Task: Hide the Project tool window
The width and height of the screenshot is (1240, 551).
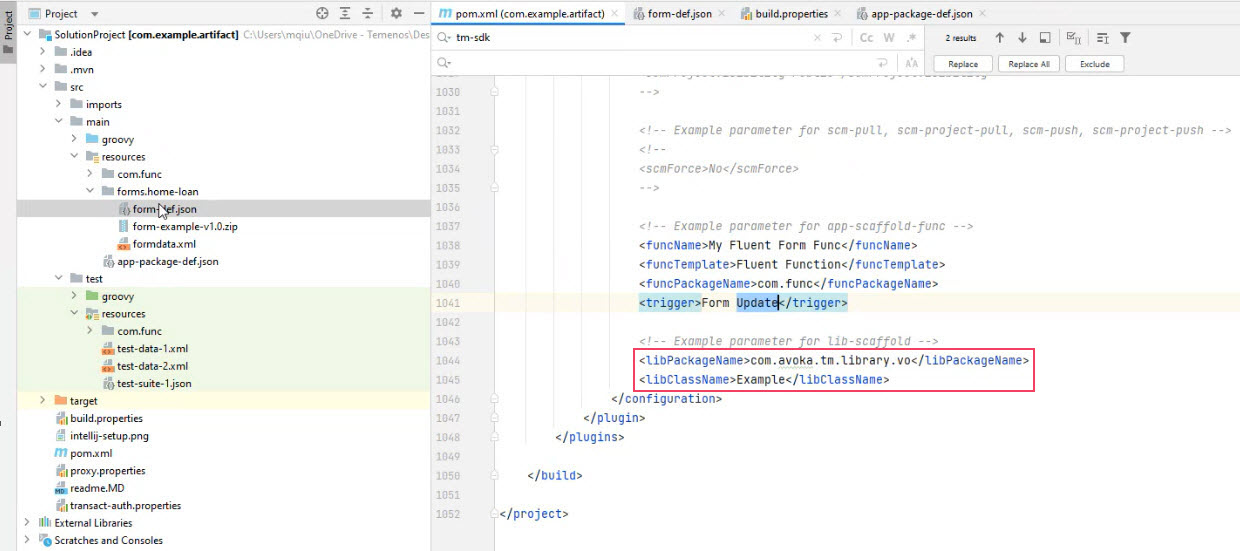Action: click(x=418, y=14)
